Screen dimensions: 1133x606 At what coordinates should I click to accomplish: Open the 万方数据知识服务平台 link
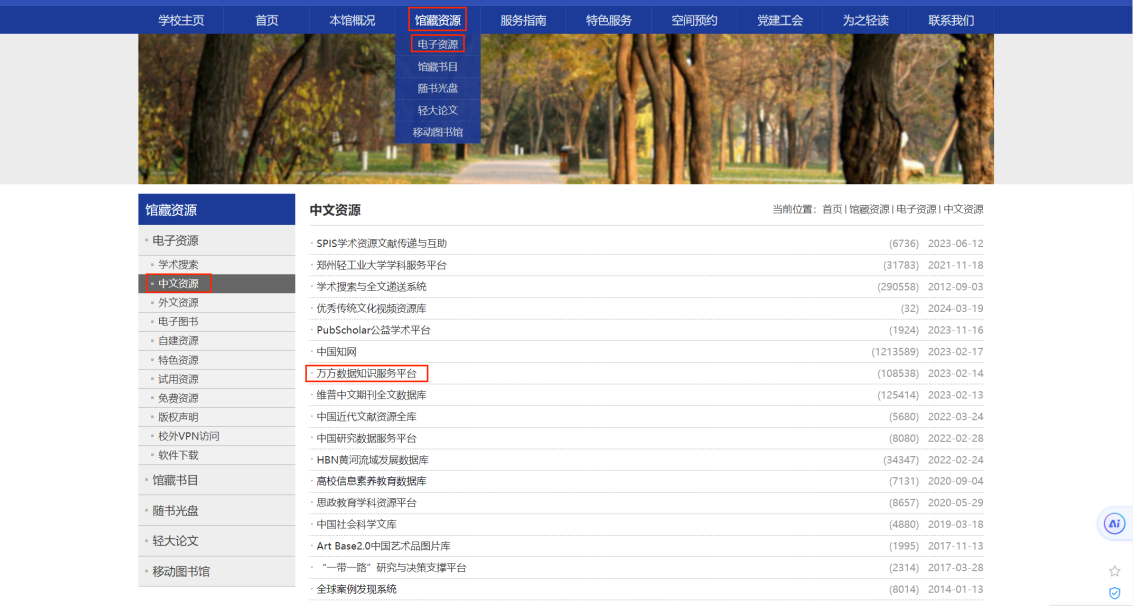[x=366, y=374]
